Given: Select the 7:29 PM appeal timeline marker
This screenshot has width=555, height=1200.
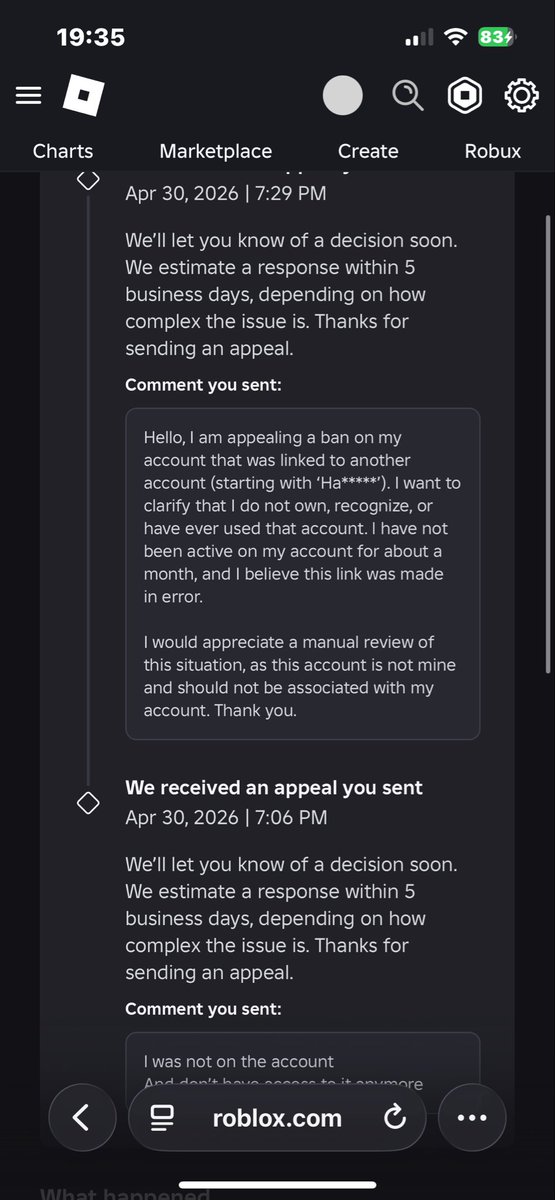Looking at the screenshot, I should tap(88, 179).
